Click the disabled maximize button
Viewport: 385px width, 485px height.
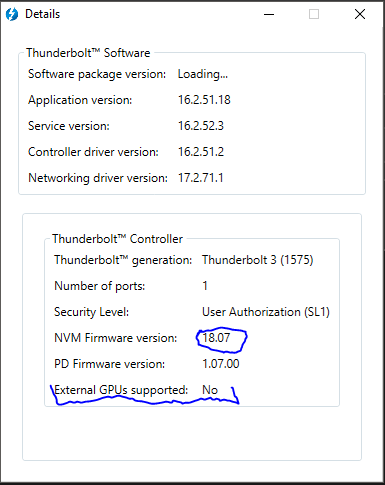click(x=314, y=14)
